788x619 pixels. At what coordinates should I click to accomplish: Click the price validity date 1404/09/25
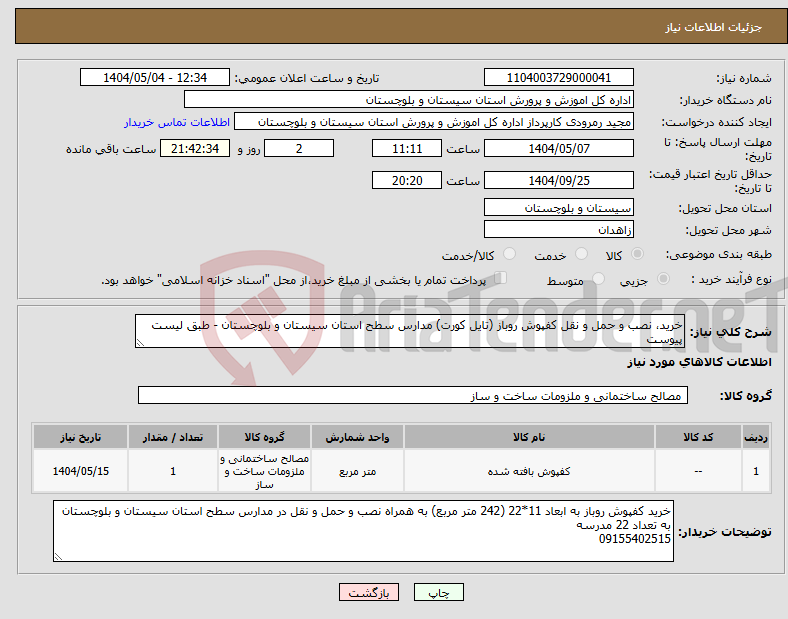pos(558,180)
